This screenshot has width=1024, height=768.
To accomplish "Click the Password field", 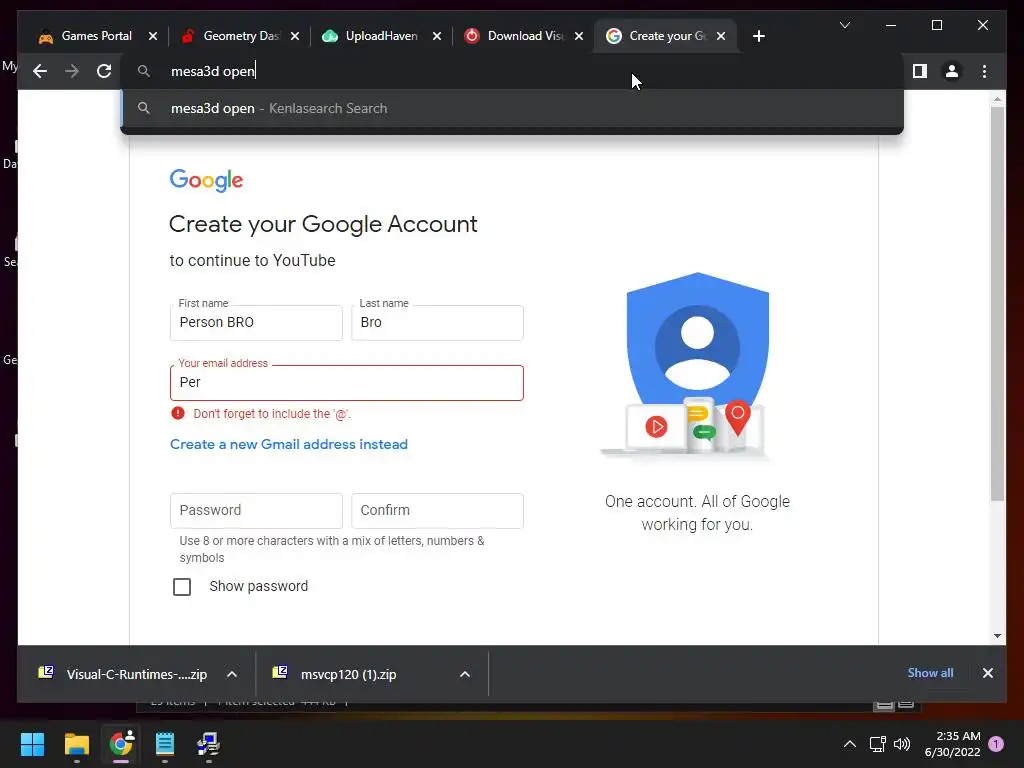I will 256,511.
